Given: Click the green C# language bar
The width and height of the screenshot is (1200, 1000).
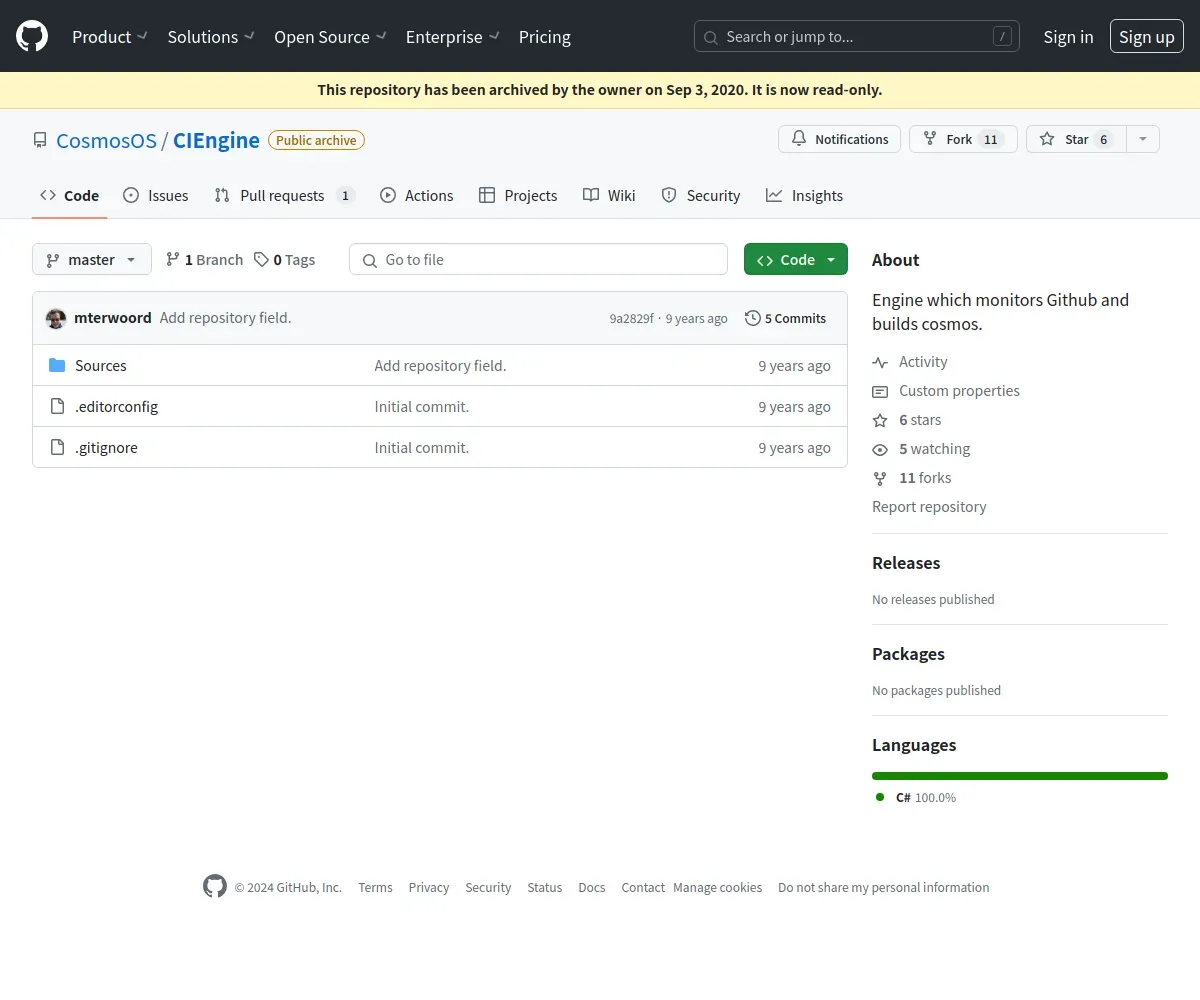Looking at the screenshot, I should click(1020, 776).
